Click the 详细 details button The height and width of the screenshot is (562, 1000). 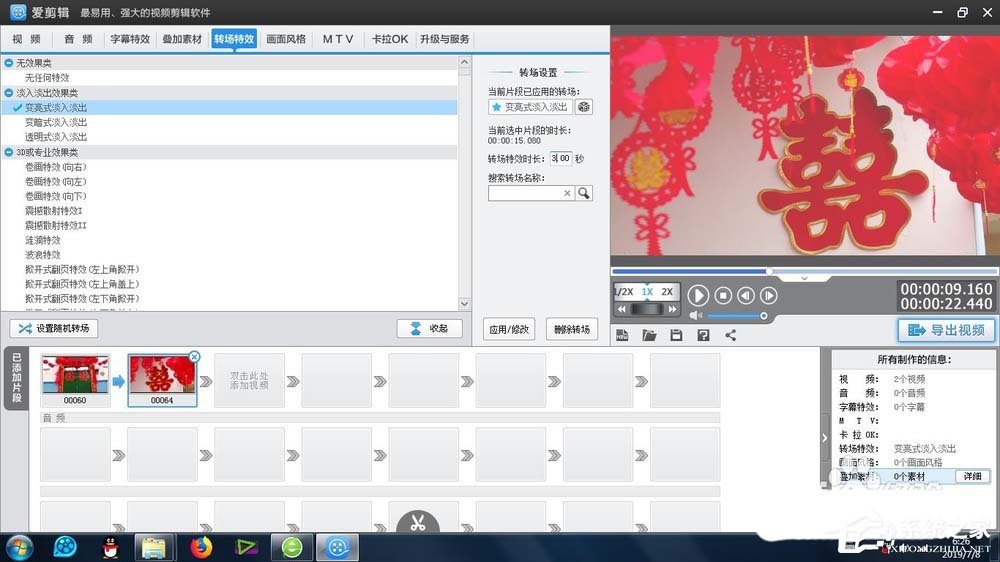point(973,477)
